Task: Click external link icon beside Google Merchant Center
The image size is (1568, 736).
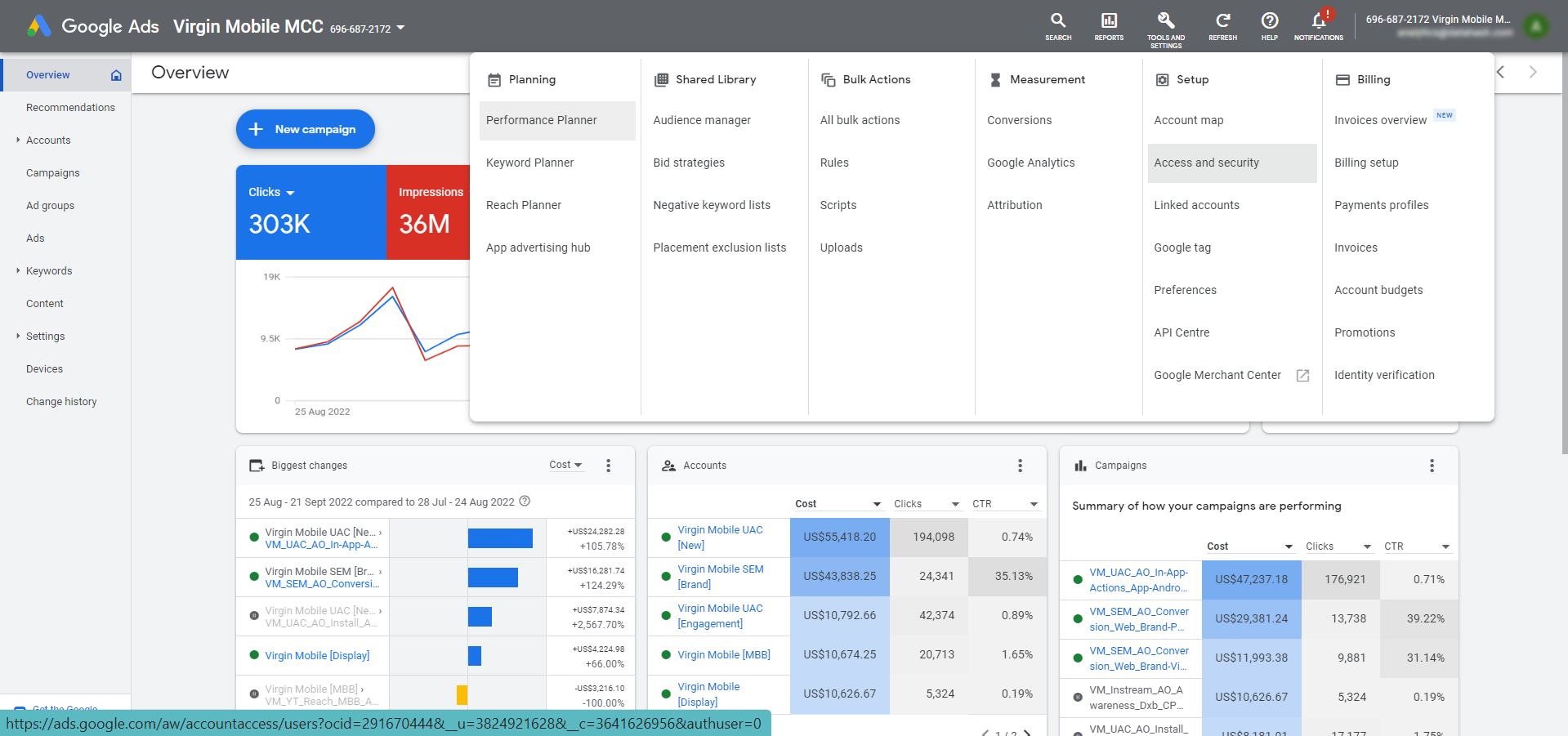Action: (x=1303, y=376)
